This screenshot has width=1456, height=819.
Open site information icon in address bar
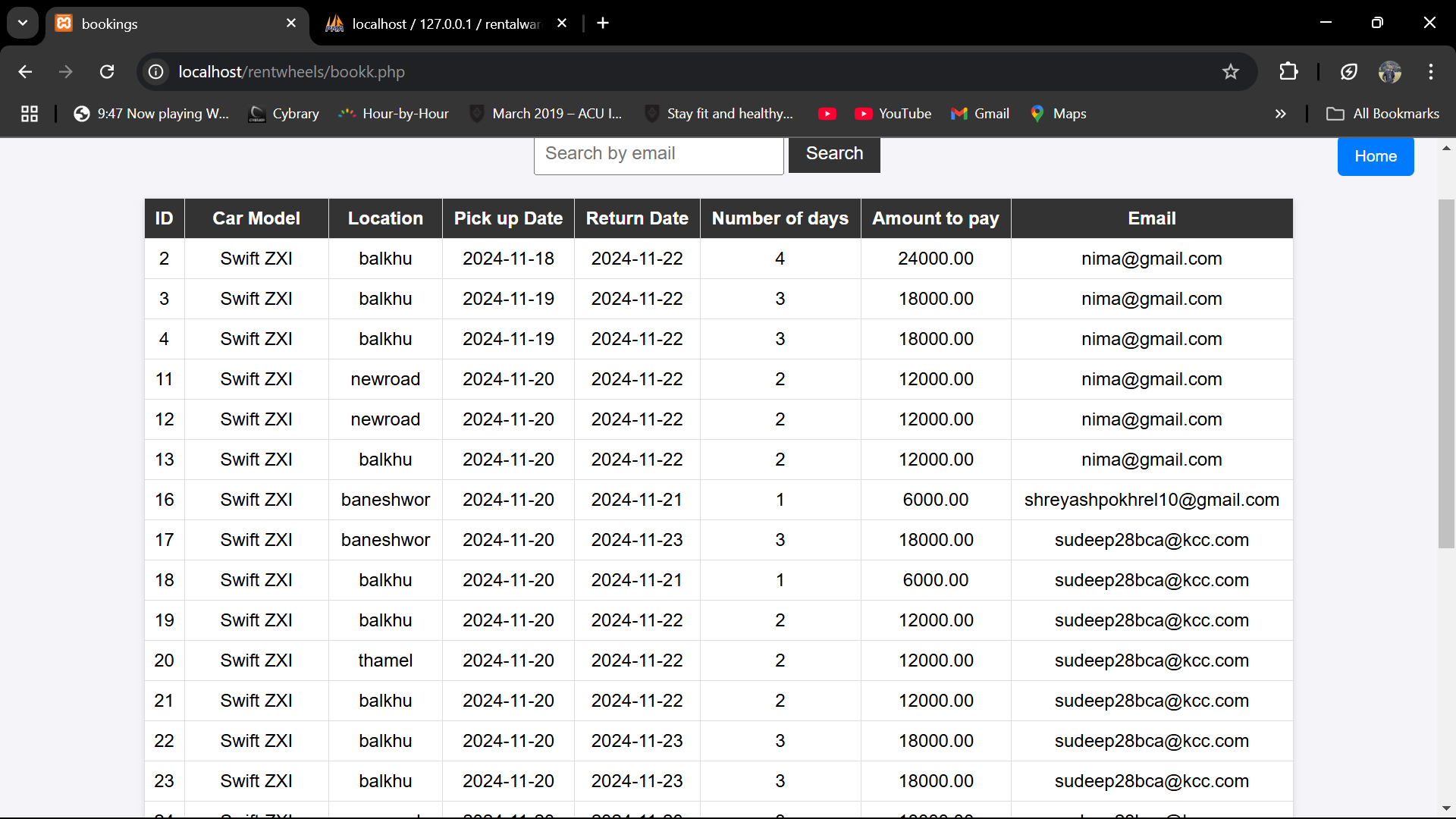click(156, 72)
